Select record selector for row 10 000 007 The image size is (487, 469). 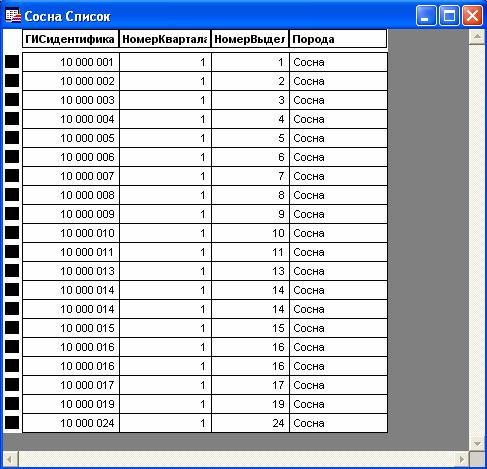coord(12,176)
